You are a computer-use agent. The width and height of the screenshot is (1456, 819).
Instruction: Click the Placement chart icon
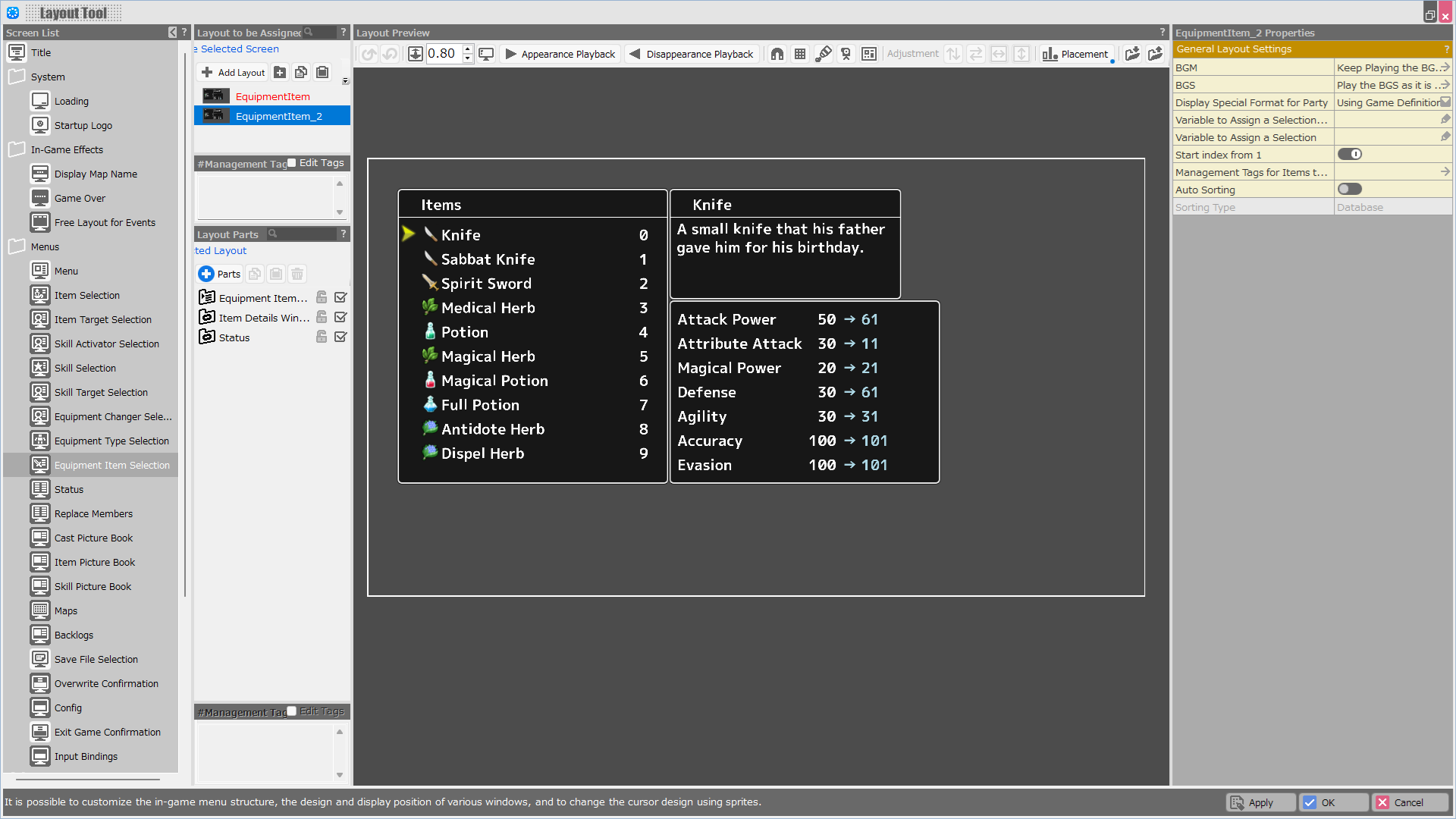click(x=1050, y=54)
